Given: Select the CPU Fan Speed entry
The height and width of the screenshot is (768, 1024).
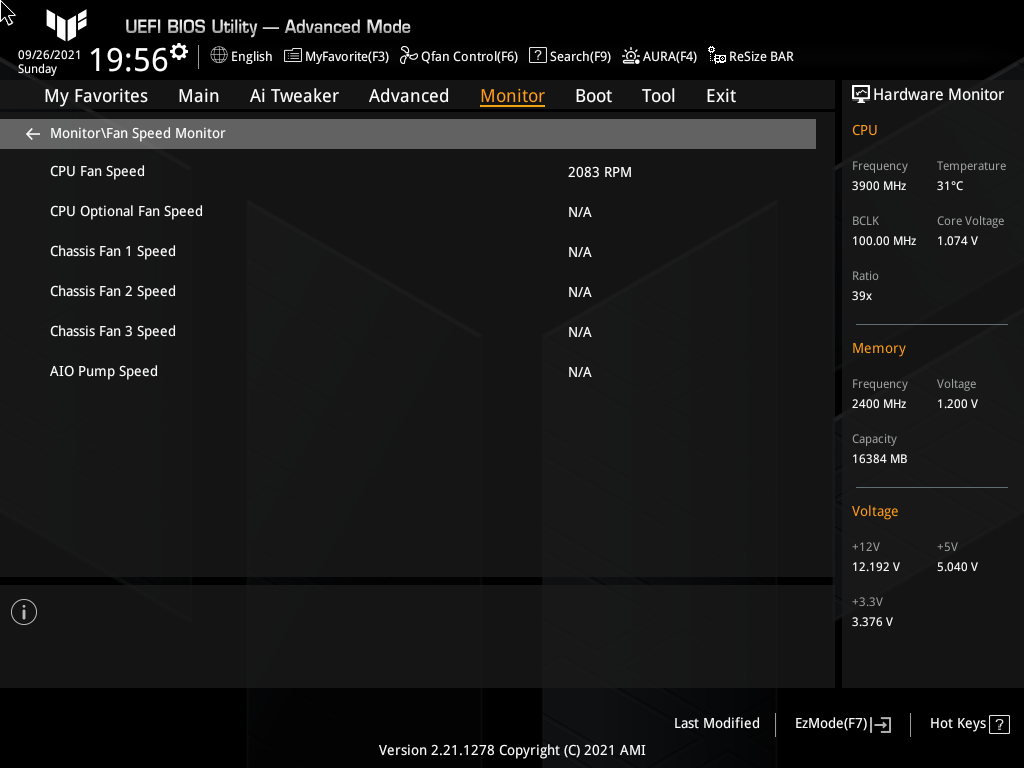Looking at the screenshot, I should pyautogui.click(x=97, y=171).
